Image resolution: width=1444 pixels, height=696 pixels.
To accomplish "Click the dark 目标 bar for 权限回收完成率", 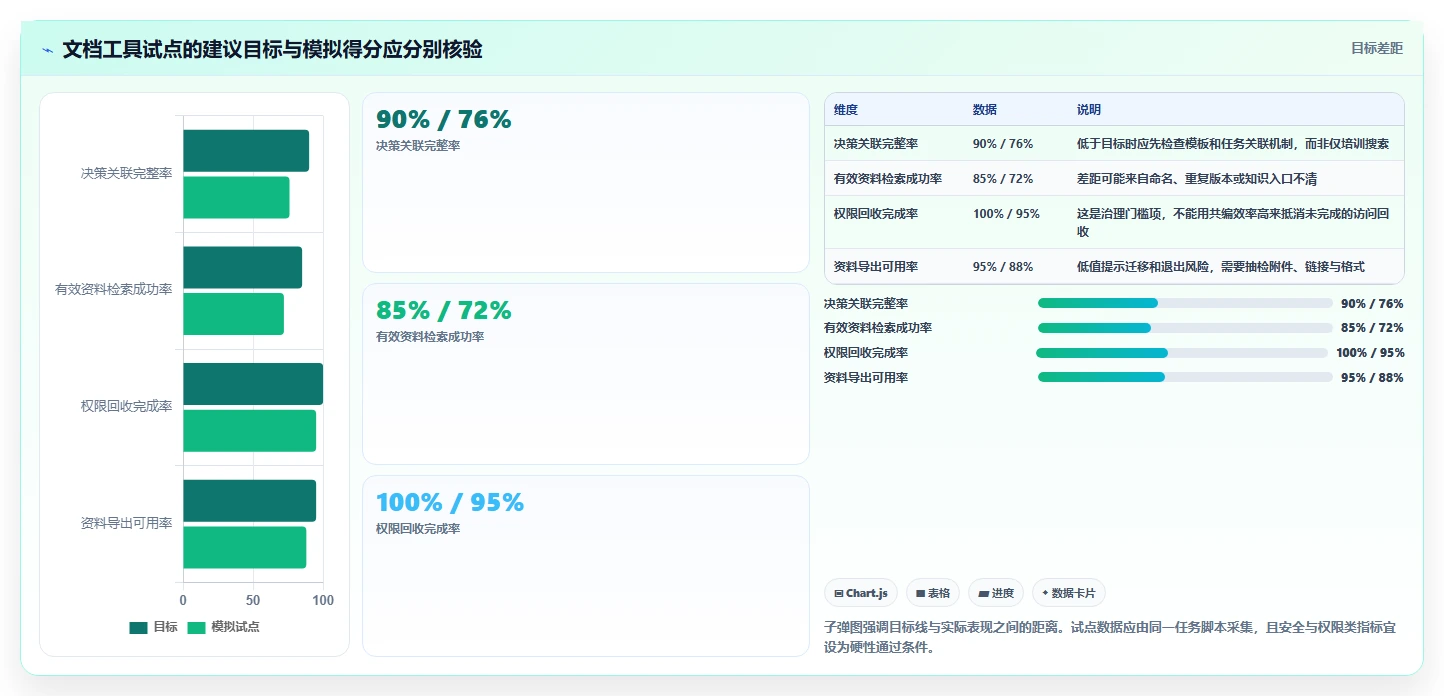I will (253, 384).
